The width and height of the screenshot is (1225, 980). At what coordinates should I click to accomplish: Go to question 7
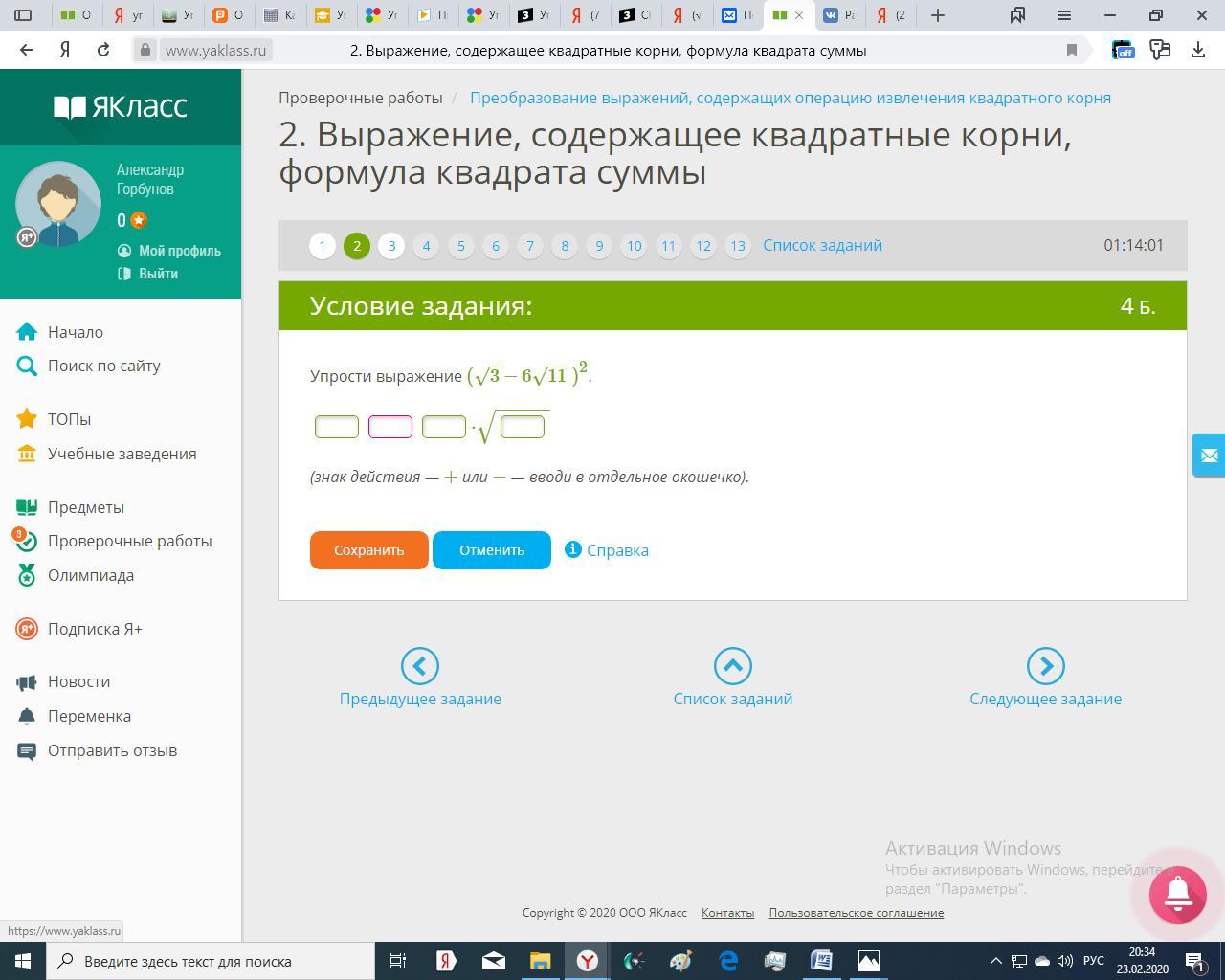point(530,246)
